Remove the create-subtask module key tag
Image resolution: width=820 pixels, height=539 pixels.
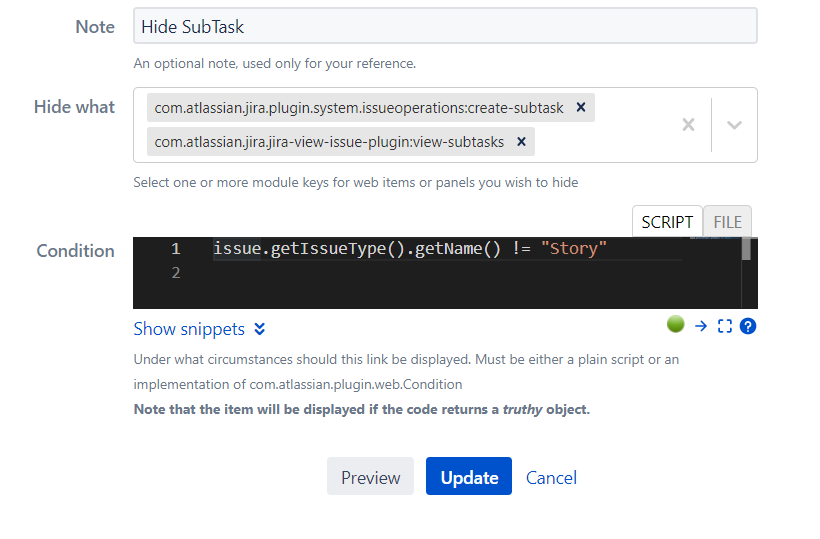[x=581, y=107]
